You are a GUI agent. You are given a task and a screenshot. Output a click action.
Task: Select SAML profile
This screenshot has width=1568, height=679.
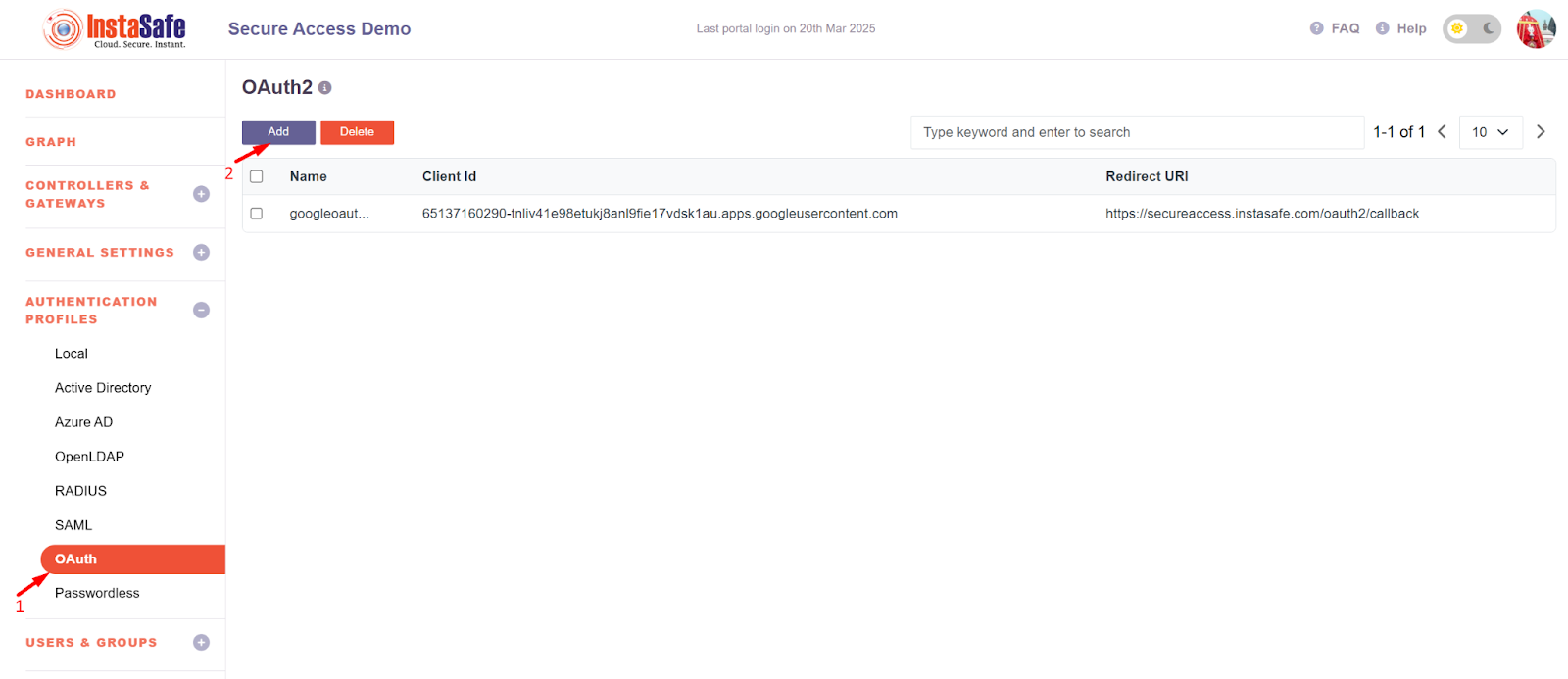(x=73, y=525)
